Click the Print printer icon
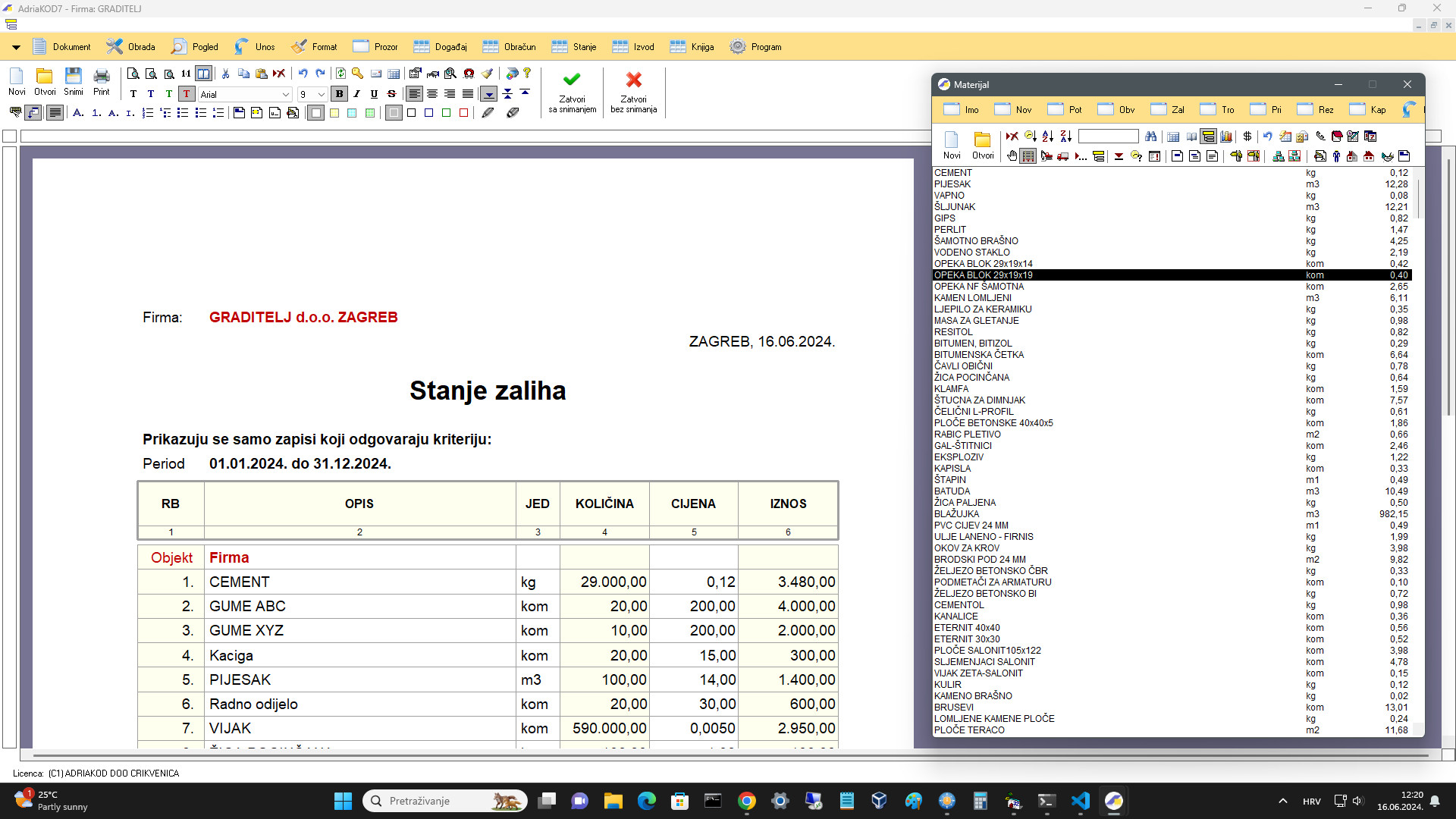Viewport: 1456px width, 819px height. 102,82
